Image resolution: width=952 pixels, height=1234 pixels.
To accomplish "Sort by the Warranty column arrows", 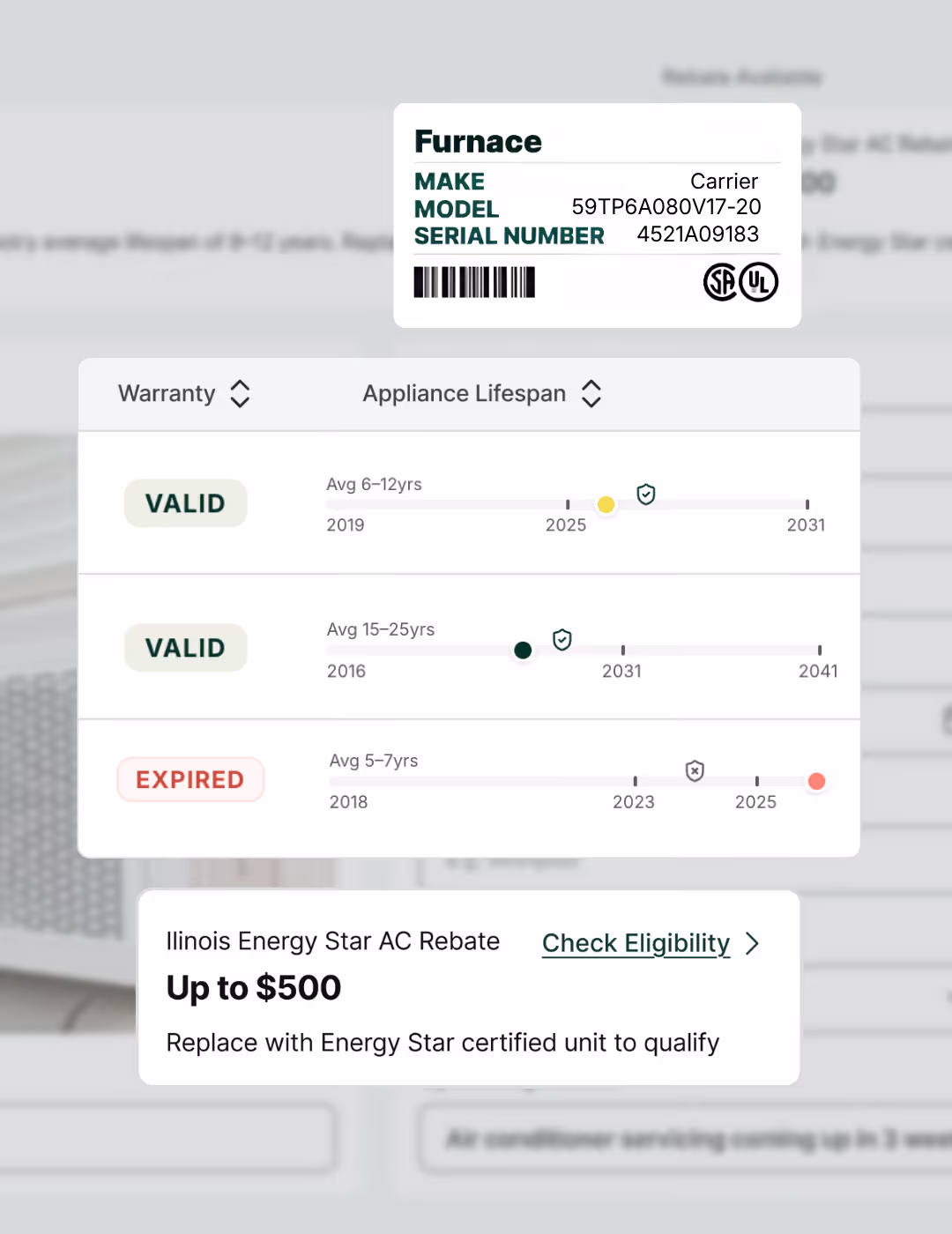I will [x=240, y=394].
